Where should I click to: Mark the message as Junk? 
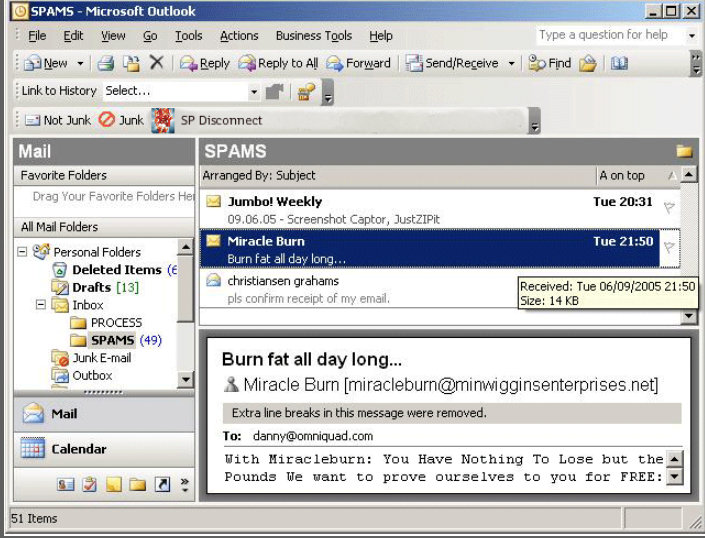[x=121, y=120]
